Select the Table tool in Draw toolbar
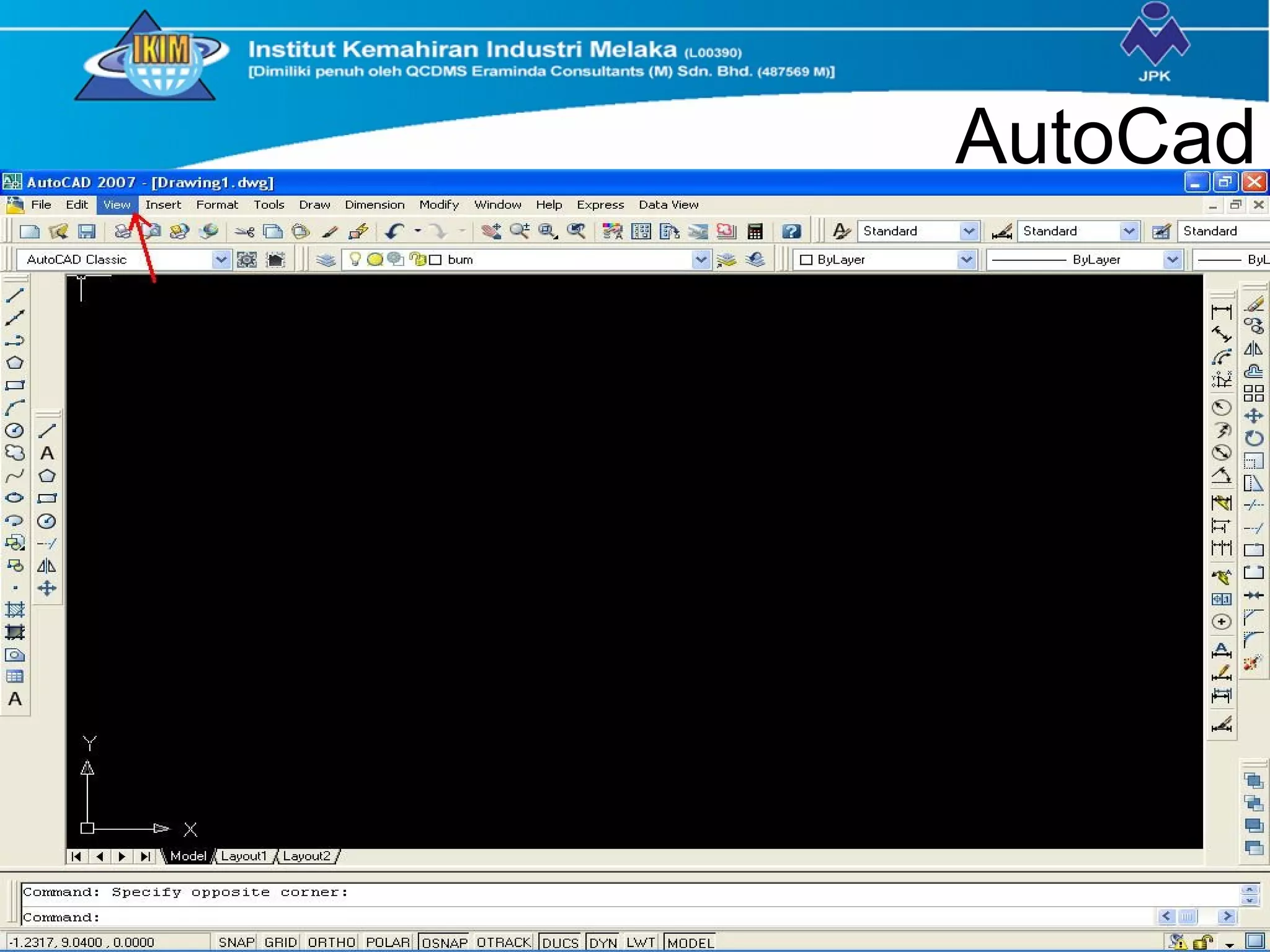Image resolution: width=1270 pixels, height=952 pixels. tap(15, 677)
